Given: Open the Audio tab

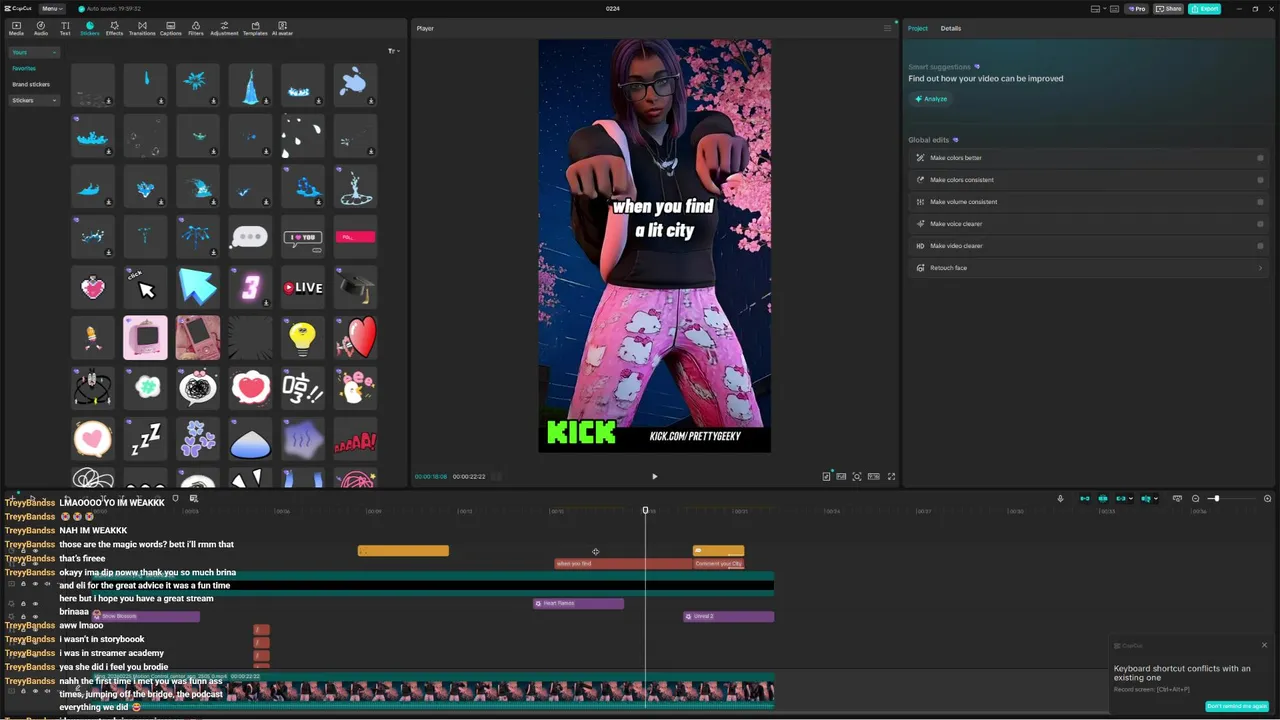Looking at the screenshot, I should coord(41,28).
